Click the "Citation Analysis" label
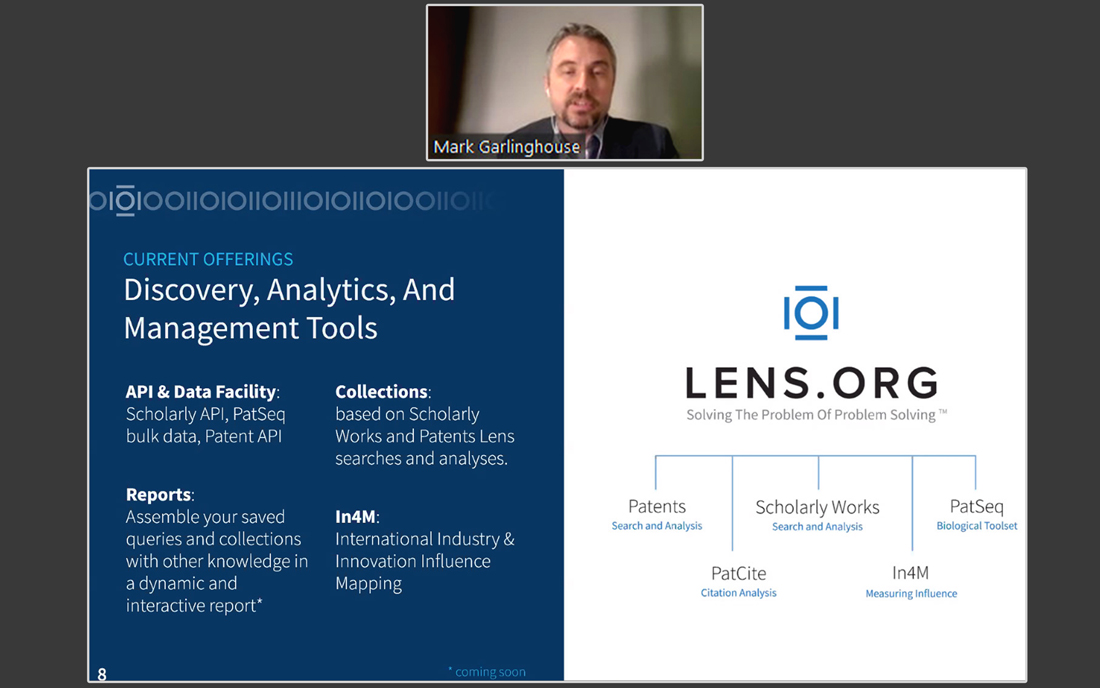 pos(739,593)
